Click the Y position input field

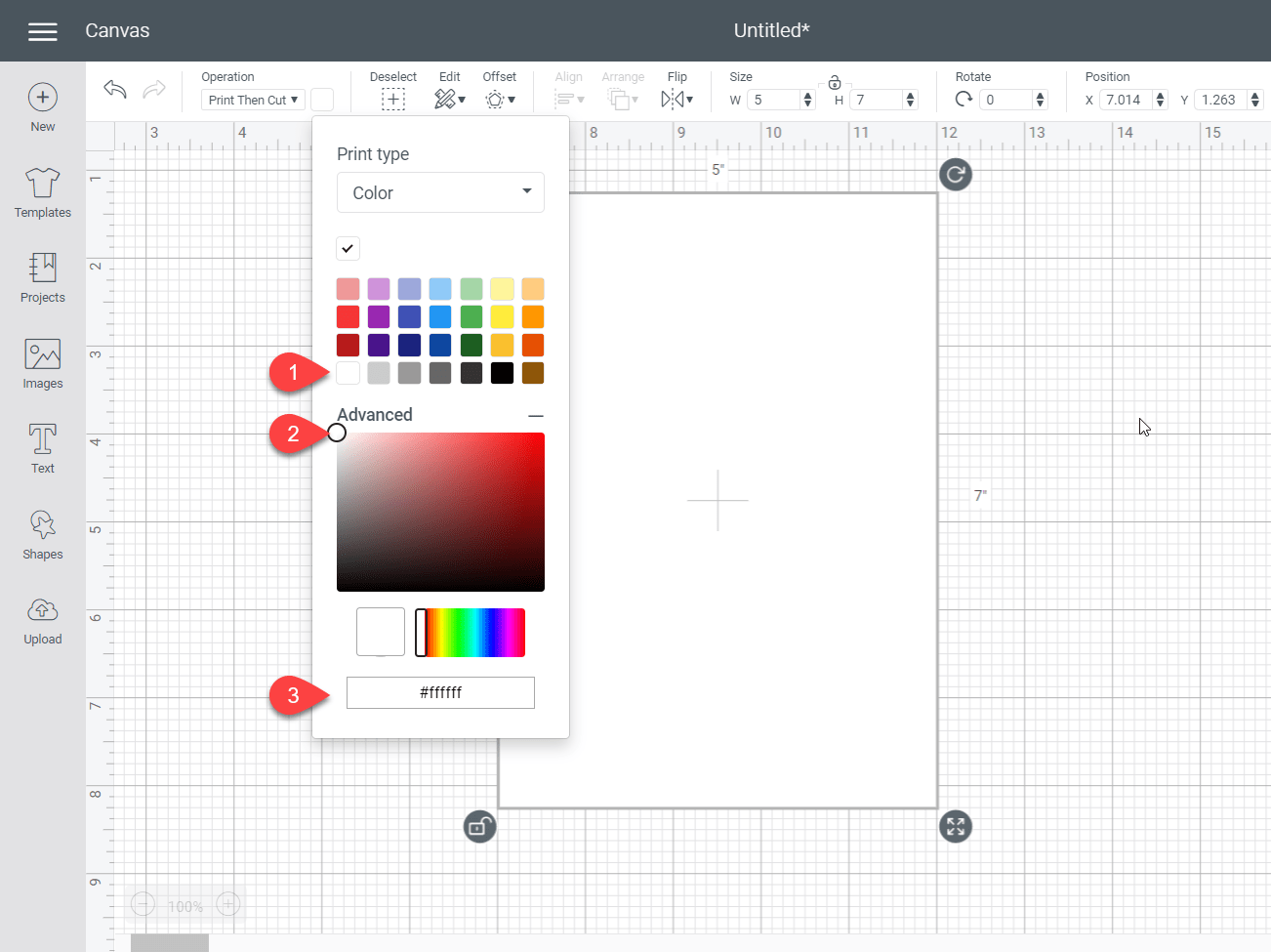click(1221, 100)
